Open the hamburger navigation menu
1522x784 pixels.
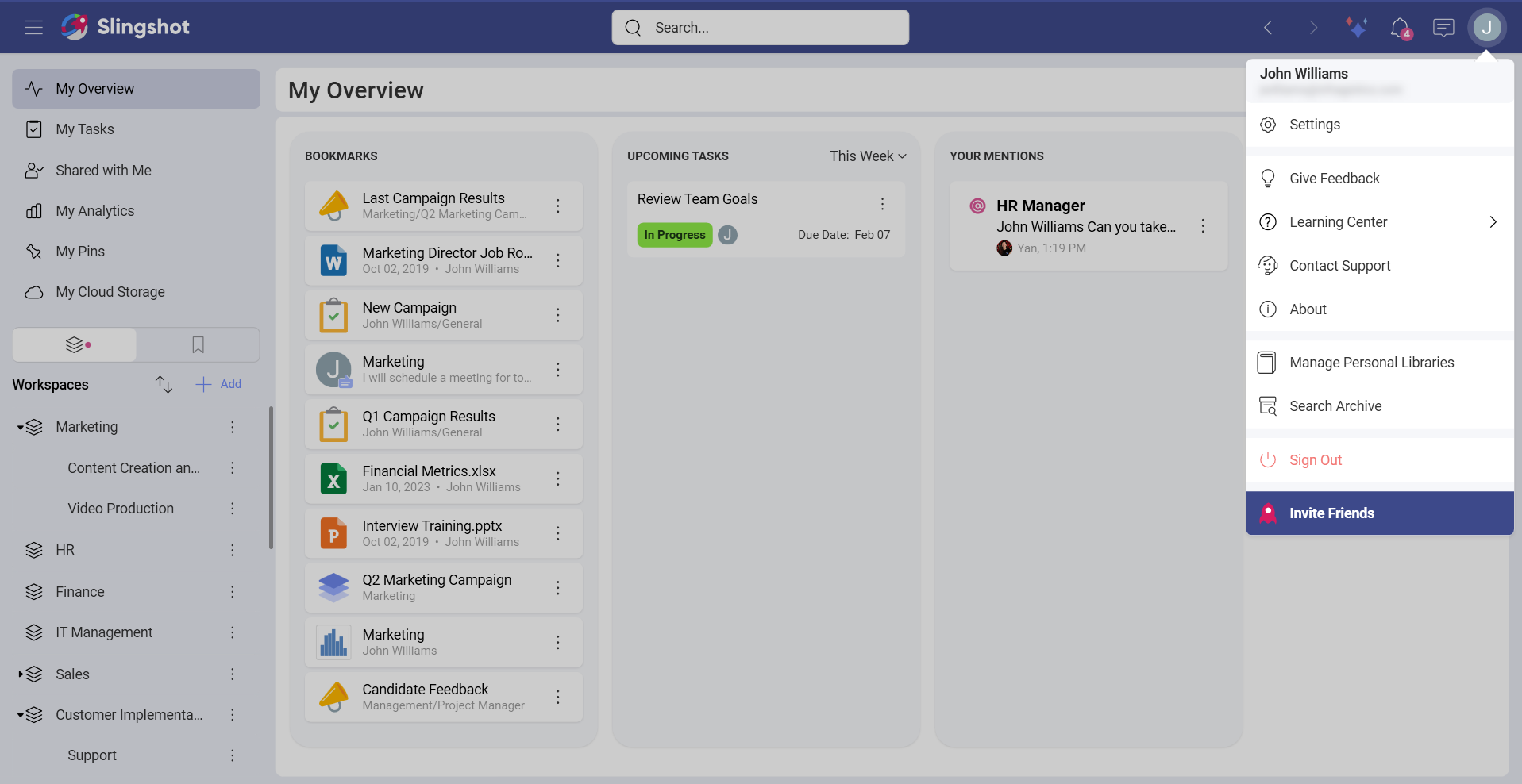pyautogui.click(x=33, y=28)
